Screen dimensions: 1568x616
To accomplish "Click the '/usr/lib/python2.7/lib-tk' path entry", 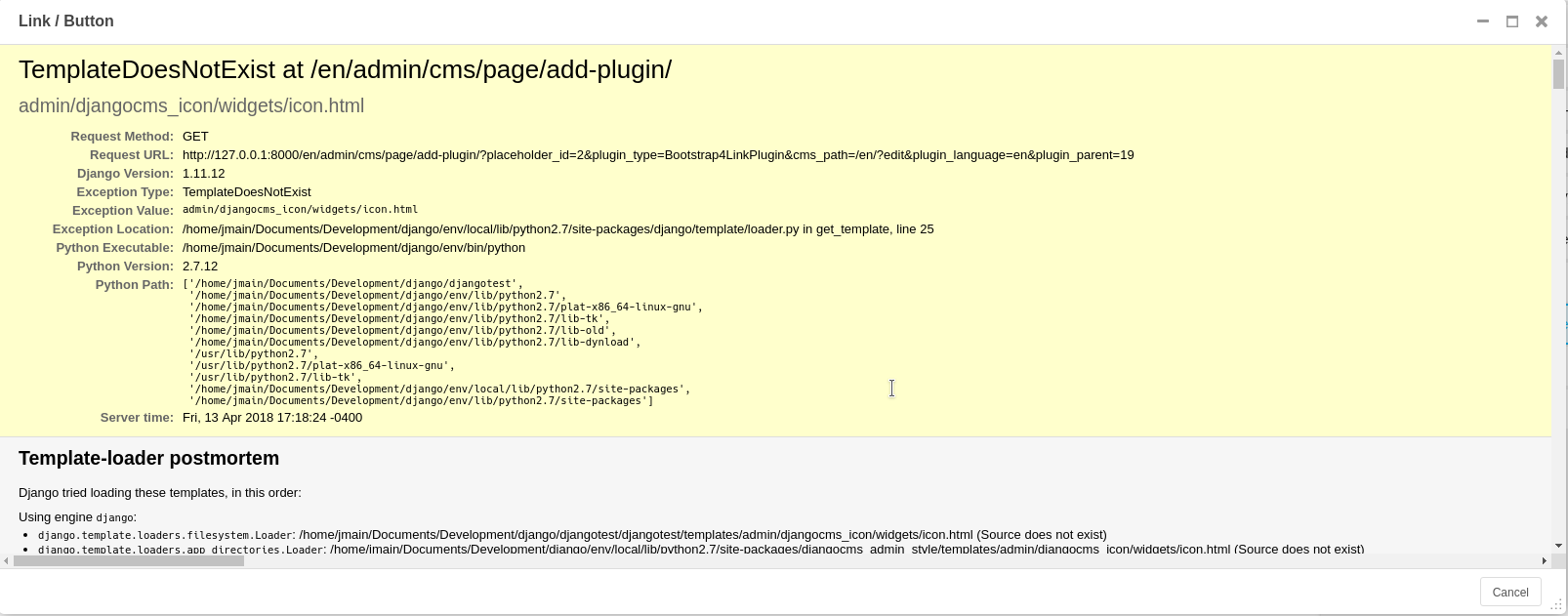I will (275, 377).
